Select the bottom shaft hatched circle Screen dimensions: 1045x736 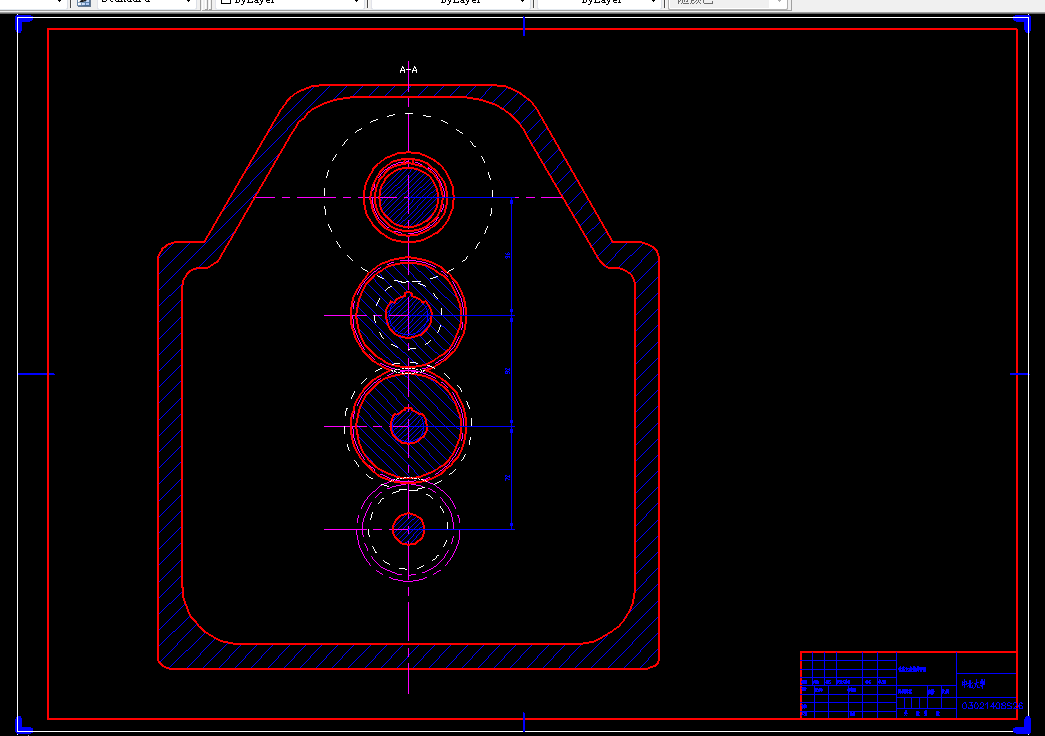pos(409,529)
